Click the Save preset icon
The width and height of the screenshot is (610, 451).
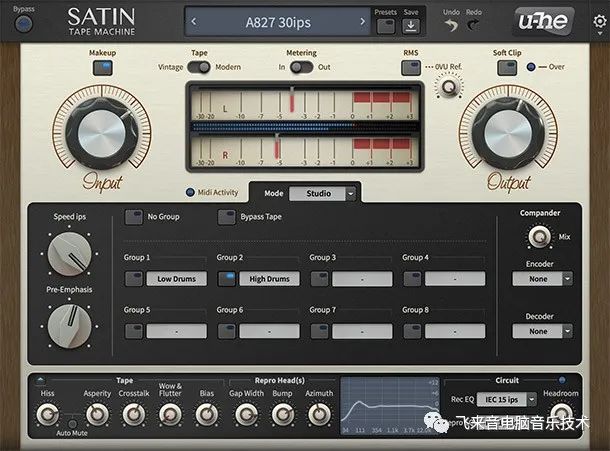pyautogui.click(x=411, y=26)
